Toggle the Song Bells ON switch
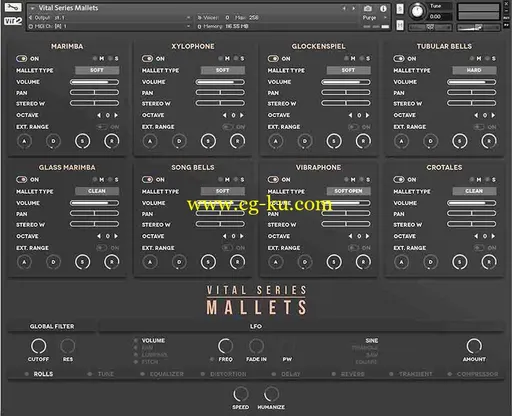 click(147, 180)
